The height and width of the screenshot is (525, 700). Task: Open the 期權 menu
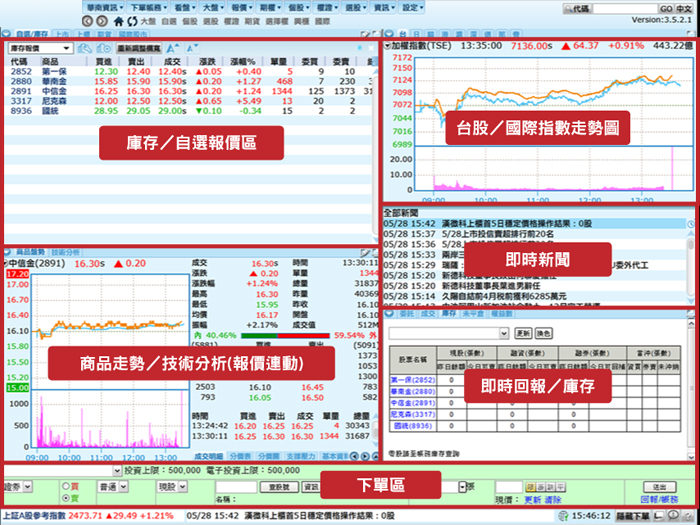pos(269,8)
